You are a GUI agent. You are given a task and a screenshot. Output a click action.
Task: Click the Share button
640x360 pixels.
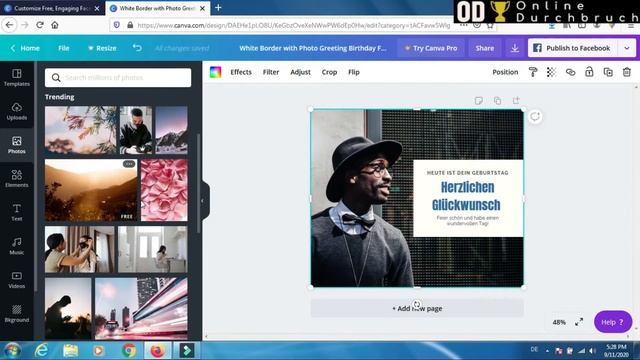[484, 48]
